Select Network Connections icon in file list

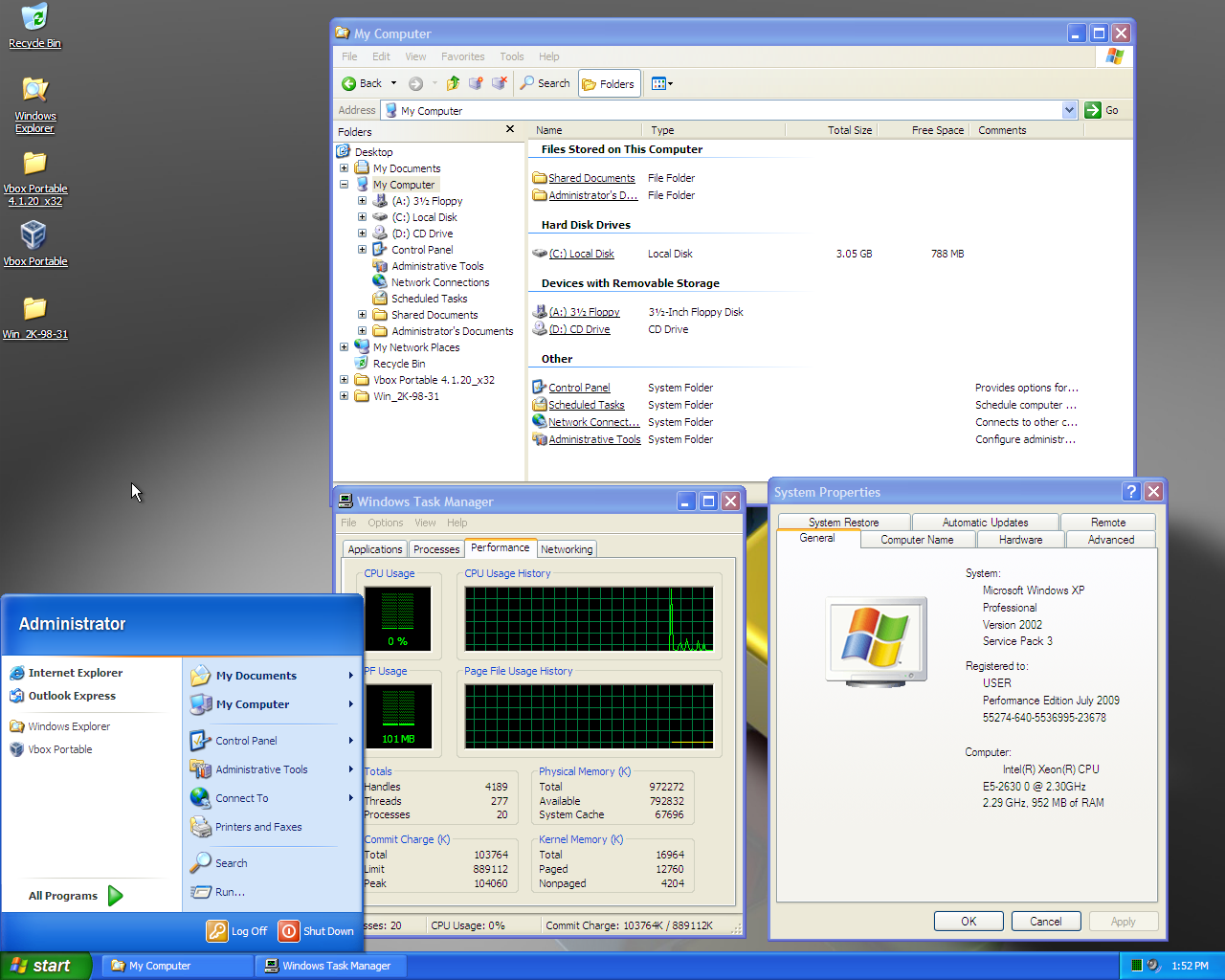[540, 422]
